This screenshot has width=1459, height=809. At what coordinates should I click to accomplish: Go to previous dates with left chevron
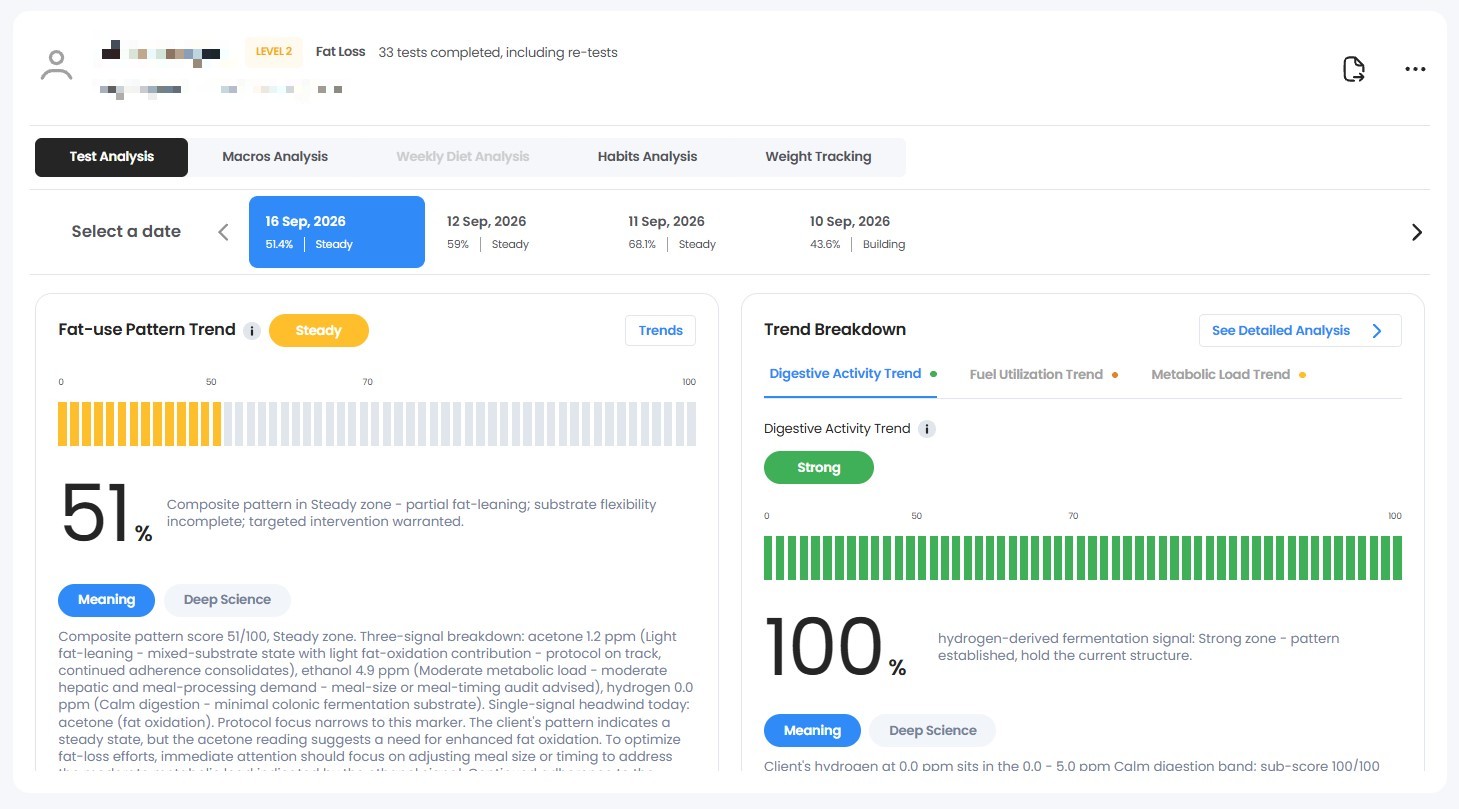point(223,232)
